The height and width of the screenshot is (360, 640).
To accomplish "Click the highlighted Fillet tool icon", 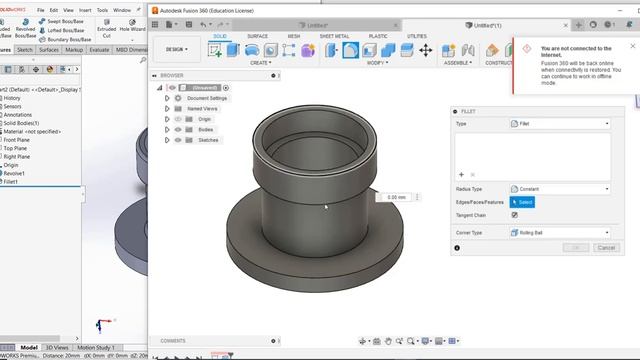I will pyautogui.click(x=351, y=50).
